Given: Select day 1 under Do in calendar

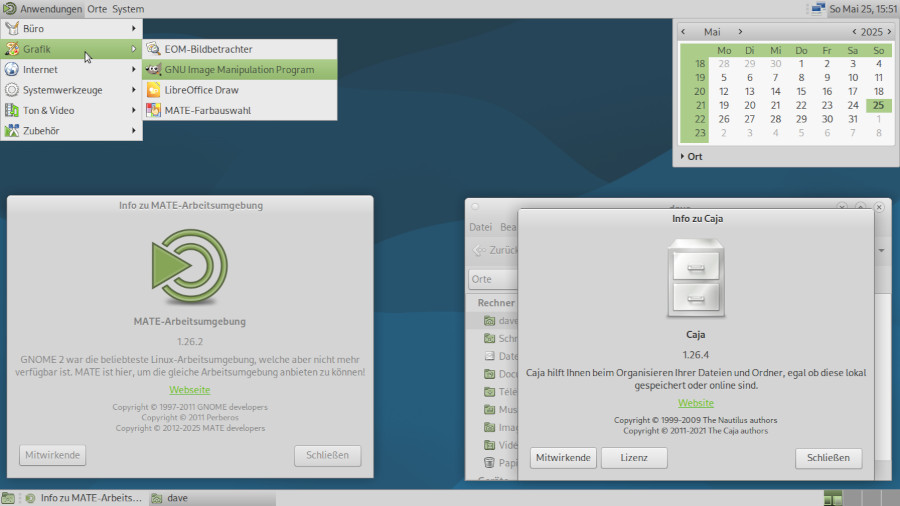Looking at the screenshot, I should click(801, 64).
